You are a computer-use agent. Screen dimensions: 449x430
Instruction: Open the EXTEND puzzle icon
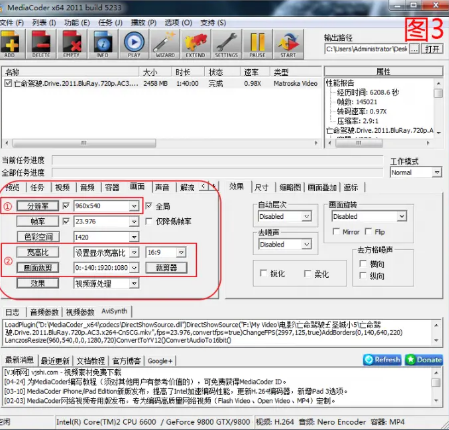196,44
